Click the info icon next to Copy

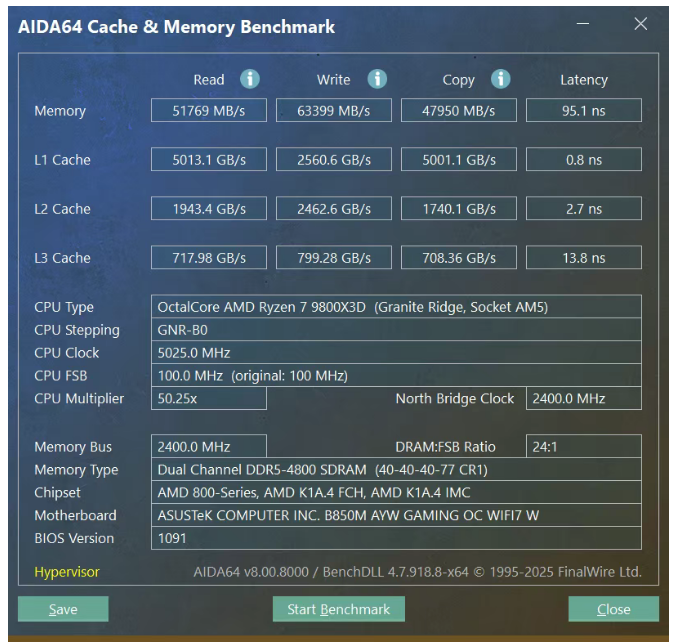pos(501,80)
